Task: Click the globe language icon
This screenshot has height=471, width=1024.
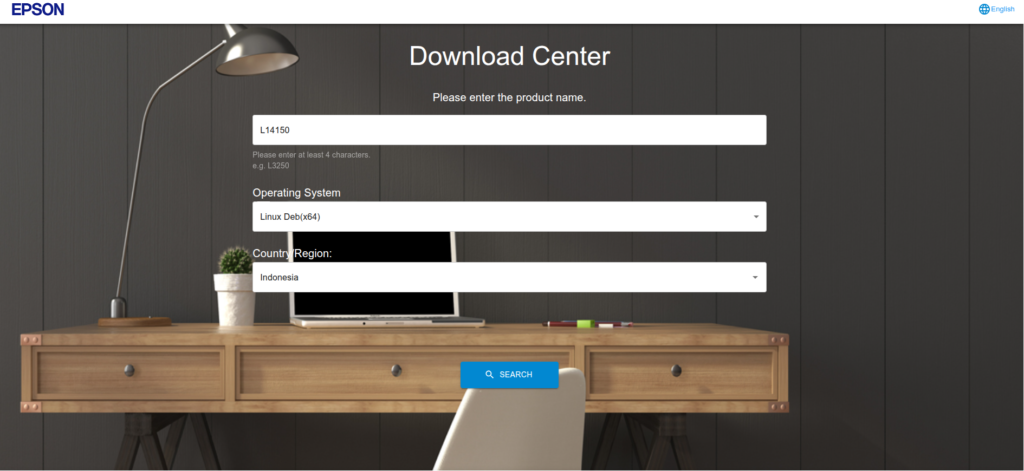Action: 984,9
